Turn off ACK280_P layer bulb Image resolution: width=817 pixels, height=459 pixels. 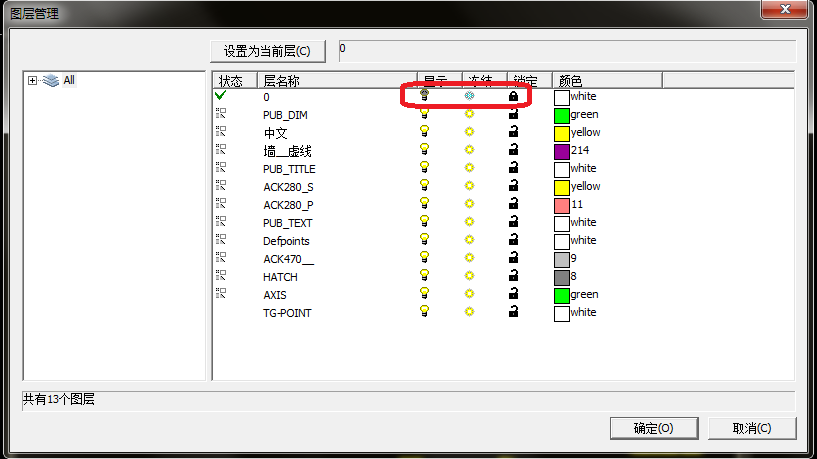pyautogui.click(x=425, y=203)
